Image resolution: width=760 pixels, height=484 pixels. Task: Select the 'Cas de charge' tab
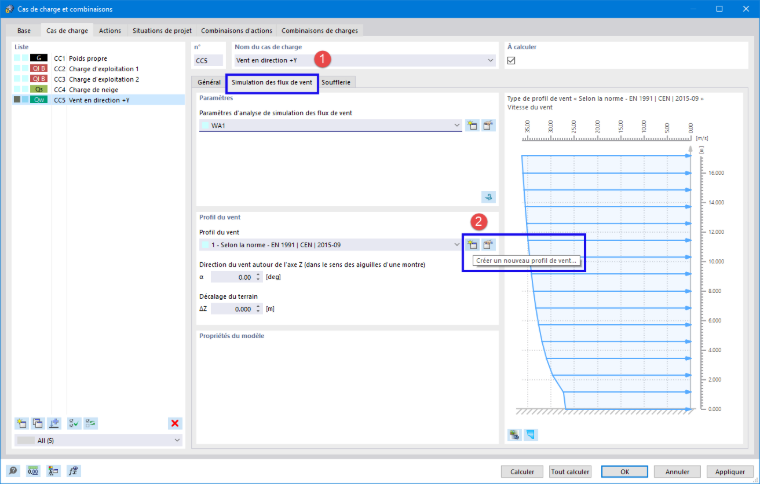[x=67, y=30]
